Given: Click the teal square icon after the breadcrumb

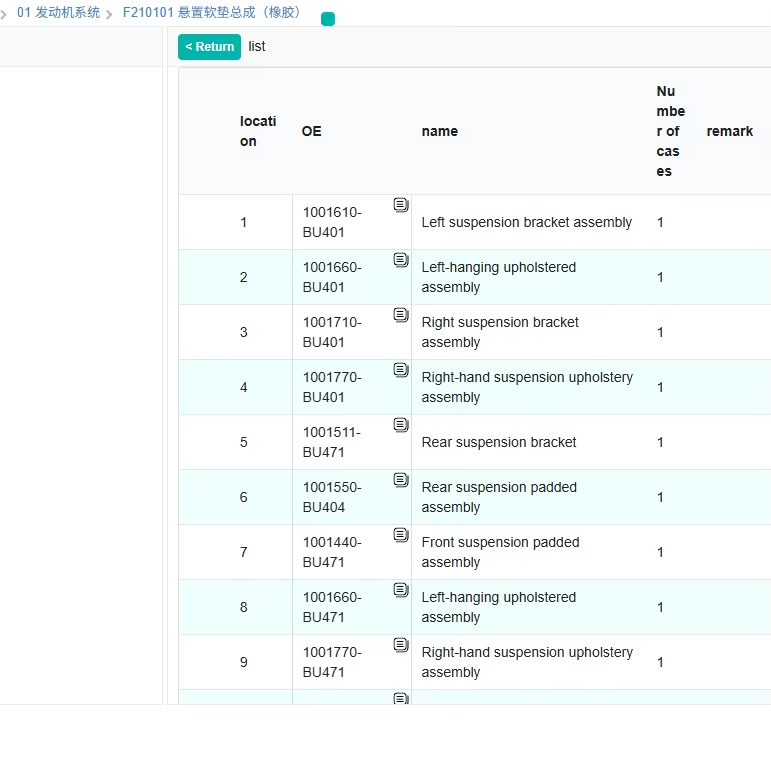Looking at the screenshot, I should (x=328, y=19).
